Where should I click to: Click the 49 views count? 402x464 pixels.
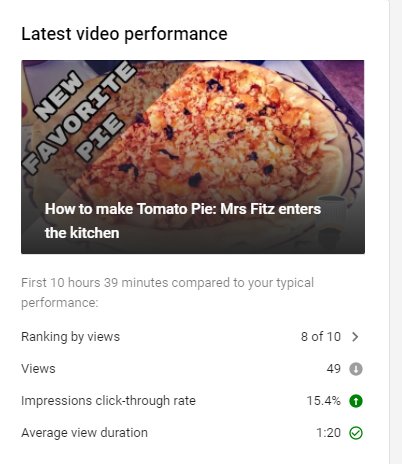click(x=334, y=369)
